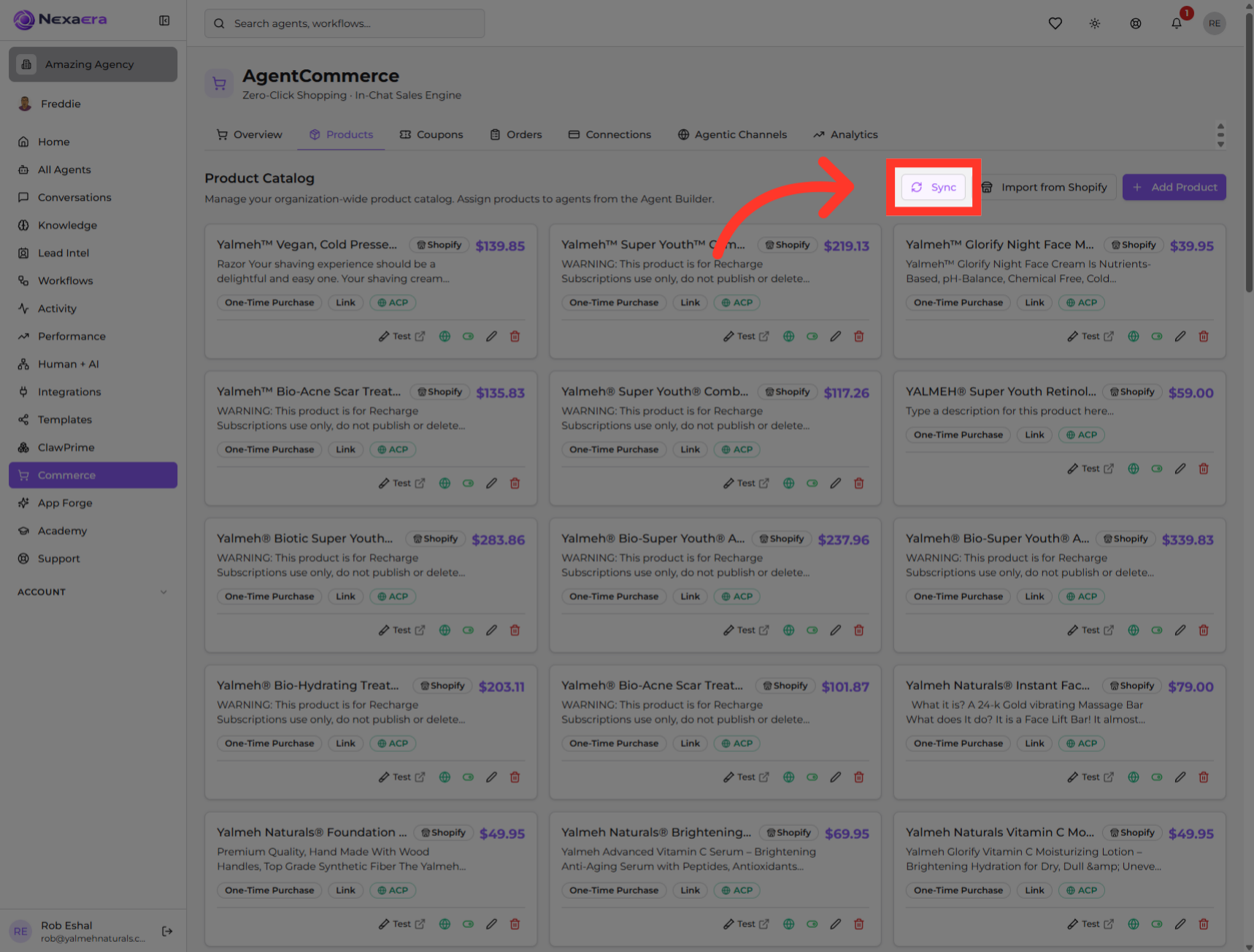The height and width of the screenshot is (952, 1254).
Task: Edit the $69.95 Brightening product
Action: coord(835,924)
